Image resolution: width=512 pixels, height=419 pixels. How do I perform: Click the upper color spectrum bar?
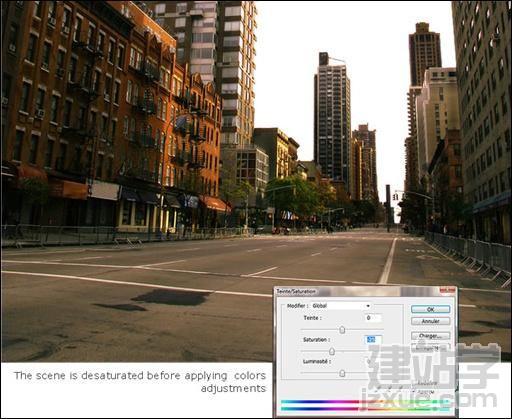coord(365,402)
